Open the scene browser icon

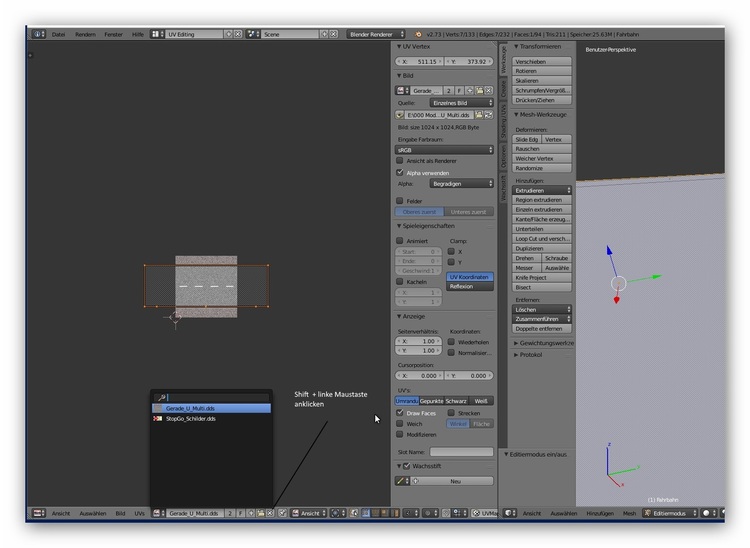coord(253,34)
